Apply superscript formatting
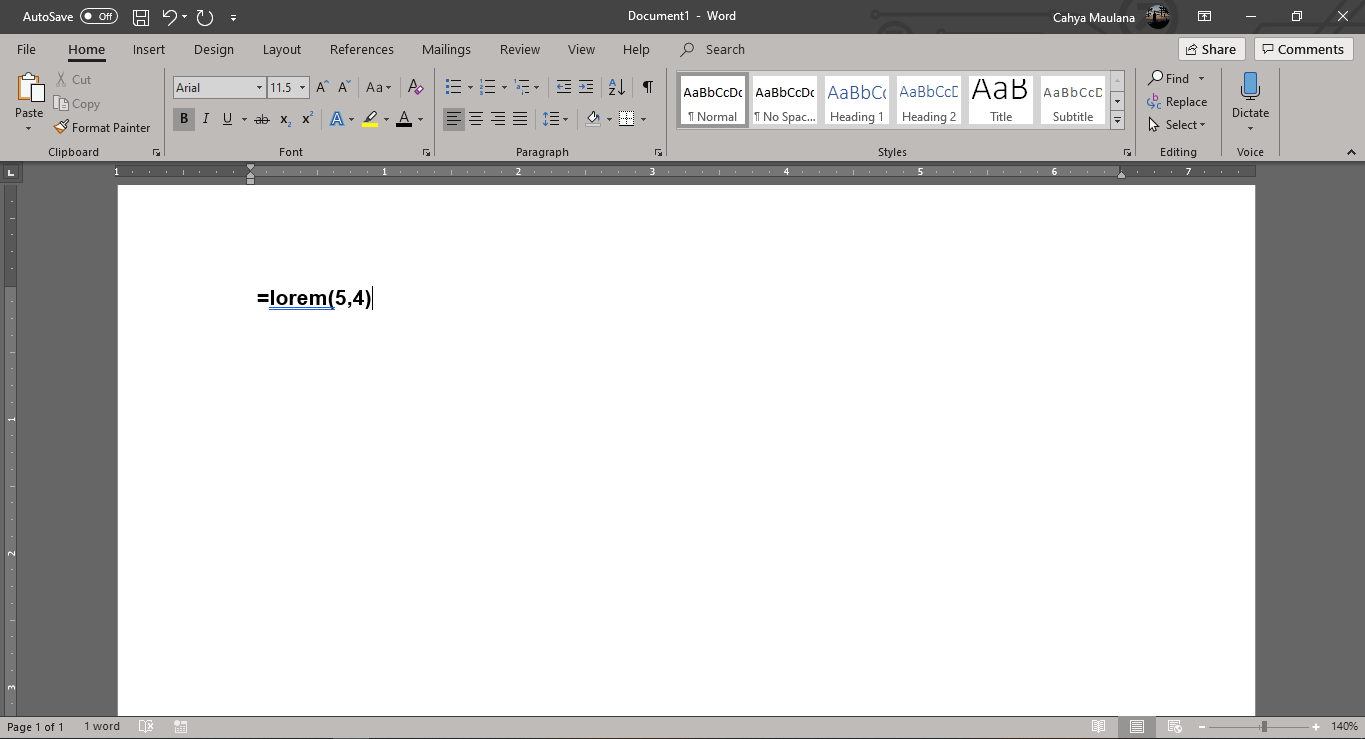The image size is (1365, 739). [305, 119]
